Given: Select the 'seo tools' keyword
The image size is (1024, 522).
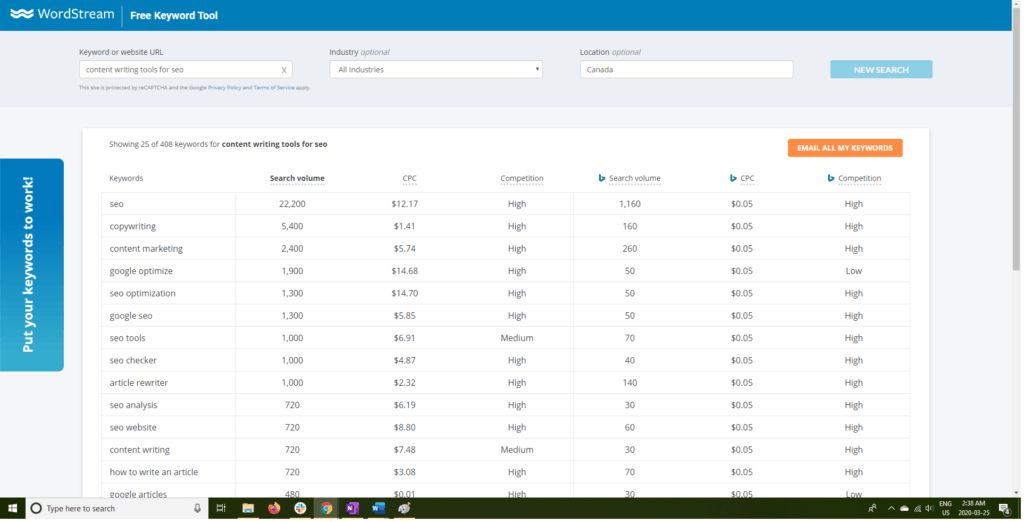Looking at the screenshot, I should 127,338.
